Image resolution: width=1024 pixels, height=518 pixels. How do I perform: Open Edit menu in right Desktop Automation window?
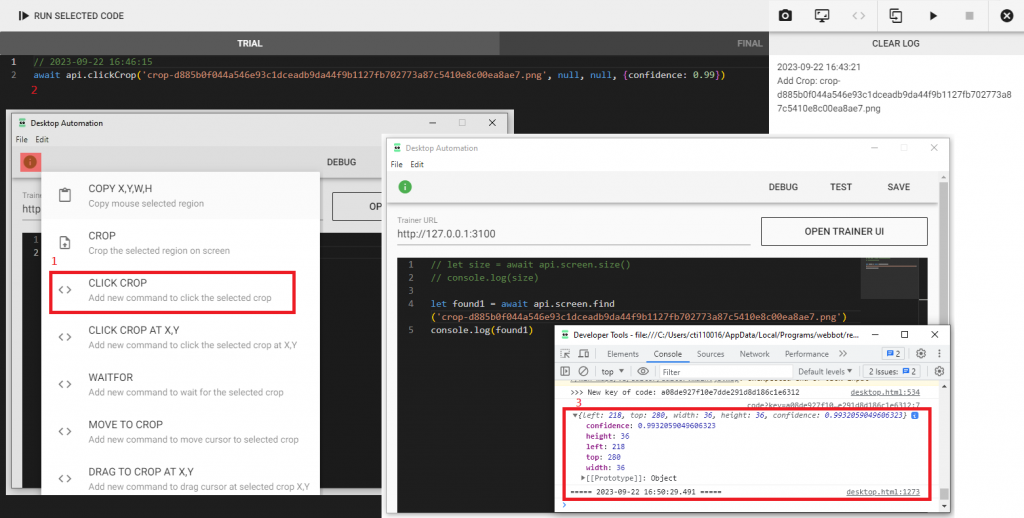click(417, 165)
